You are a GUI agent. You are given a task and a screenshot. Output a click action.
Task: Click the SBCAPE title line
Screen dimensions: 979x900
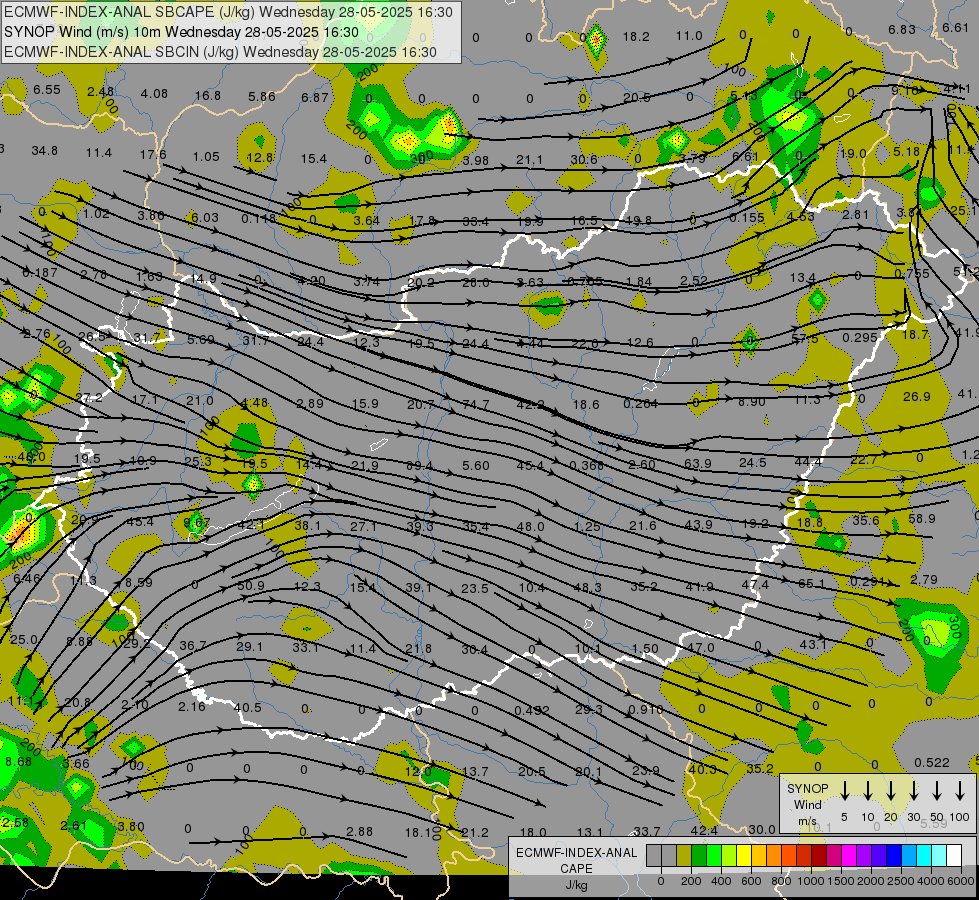click(x=229, y=12)
